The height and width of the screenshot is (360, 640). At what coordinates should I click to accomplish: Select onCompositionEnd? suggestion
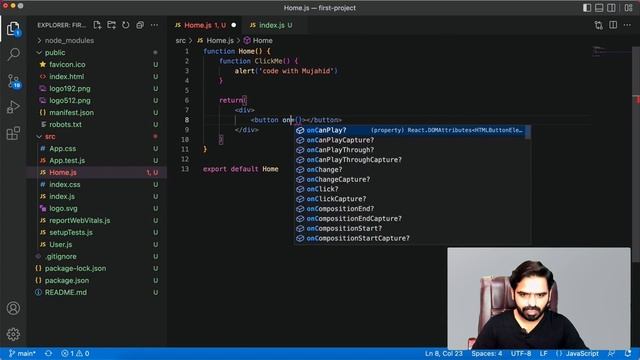[410, 209]
